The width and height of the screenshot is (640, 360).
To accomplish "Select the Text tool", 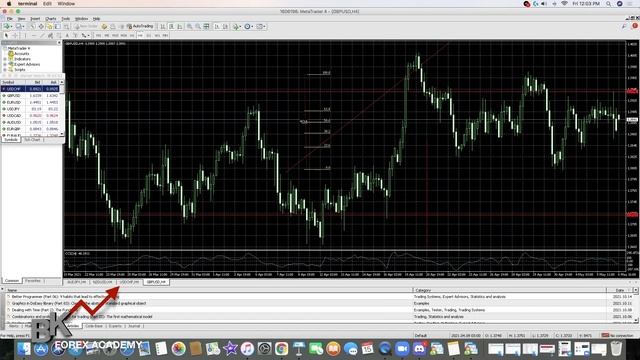I will pos(67,36).
